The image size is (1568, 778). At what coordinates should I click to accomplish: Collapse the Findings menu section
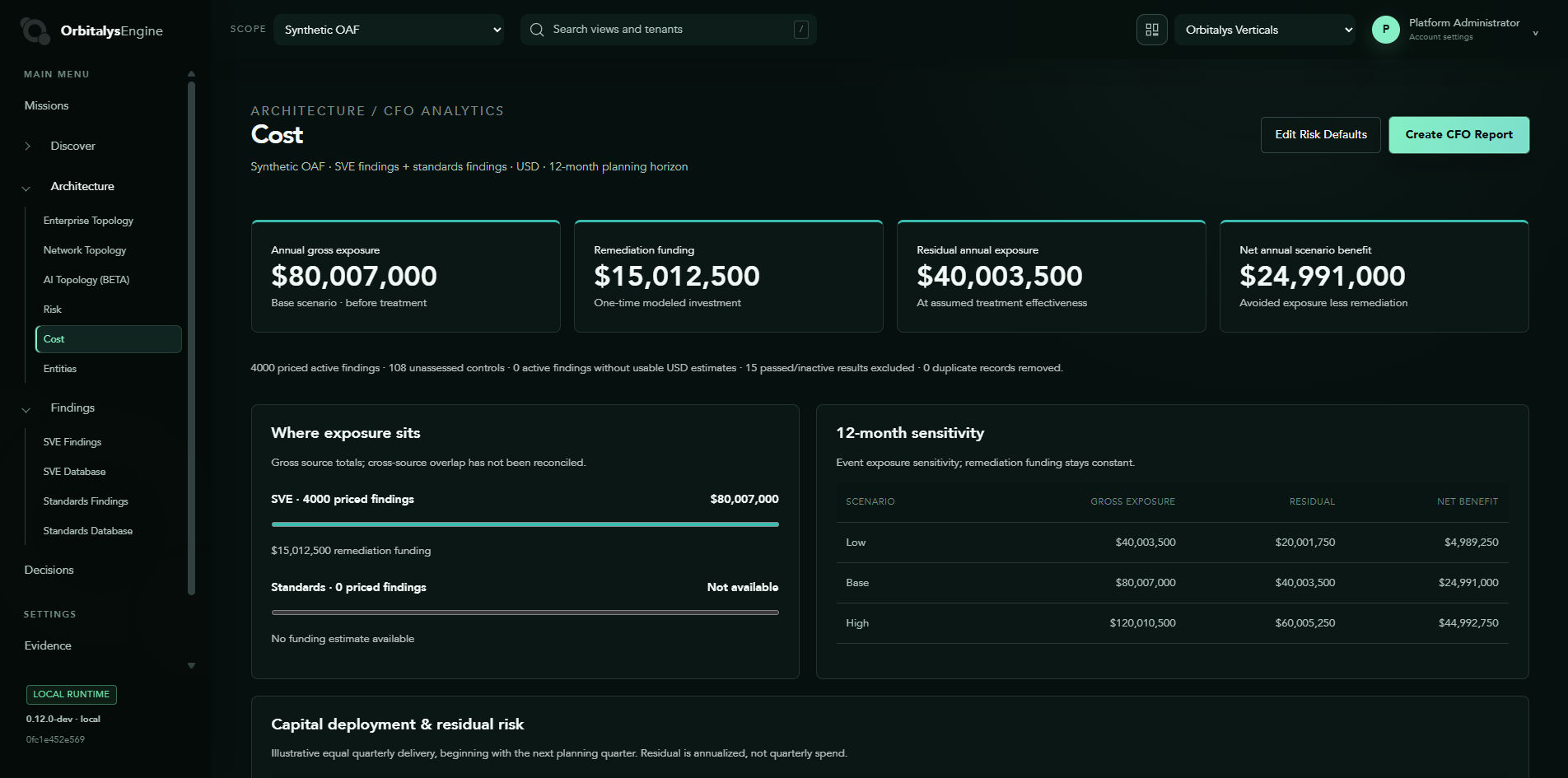coord(26,410)
